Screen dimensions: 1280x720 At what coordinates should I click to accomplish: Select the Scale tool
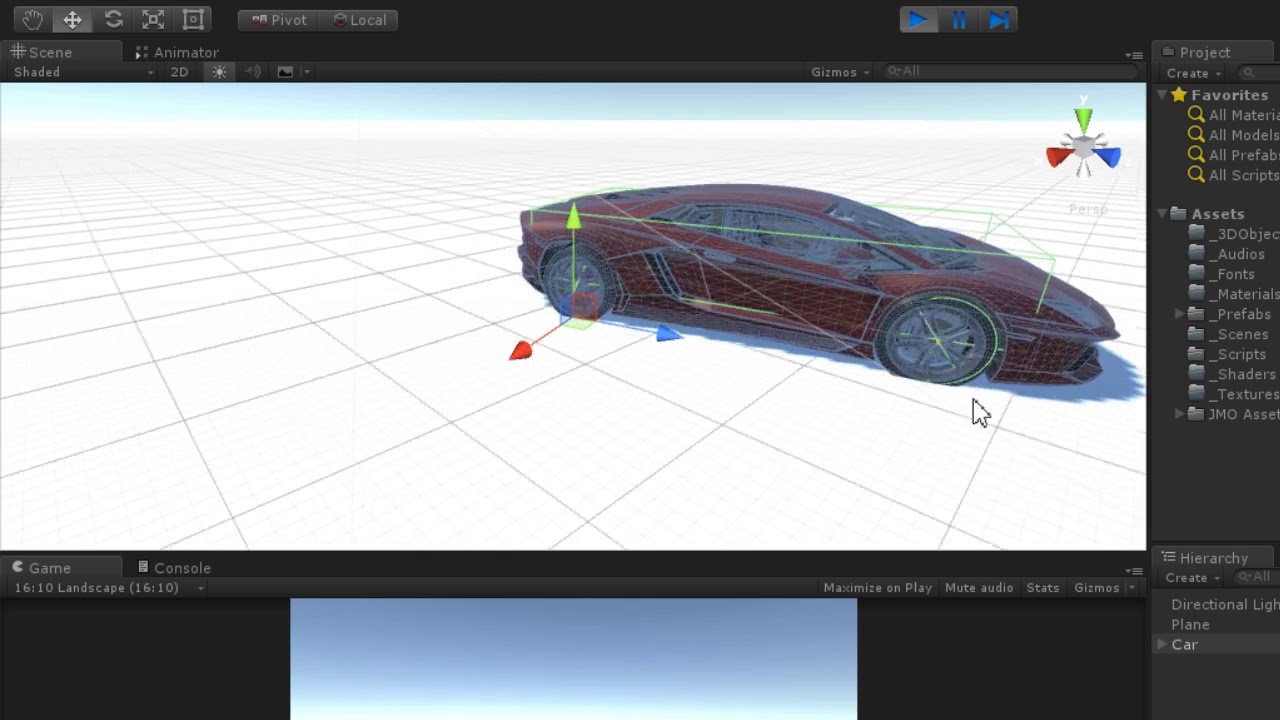point(153,20)
